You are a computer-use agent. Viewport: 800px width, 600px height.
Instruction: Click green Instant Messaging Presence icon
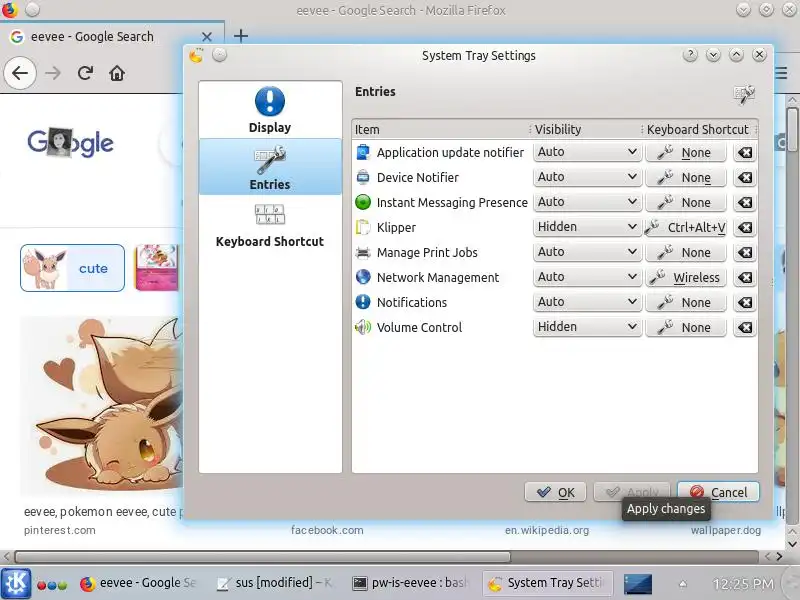[x=363, y=202]
